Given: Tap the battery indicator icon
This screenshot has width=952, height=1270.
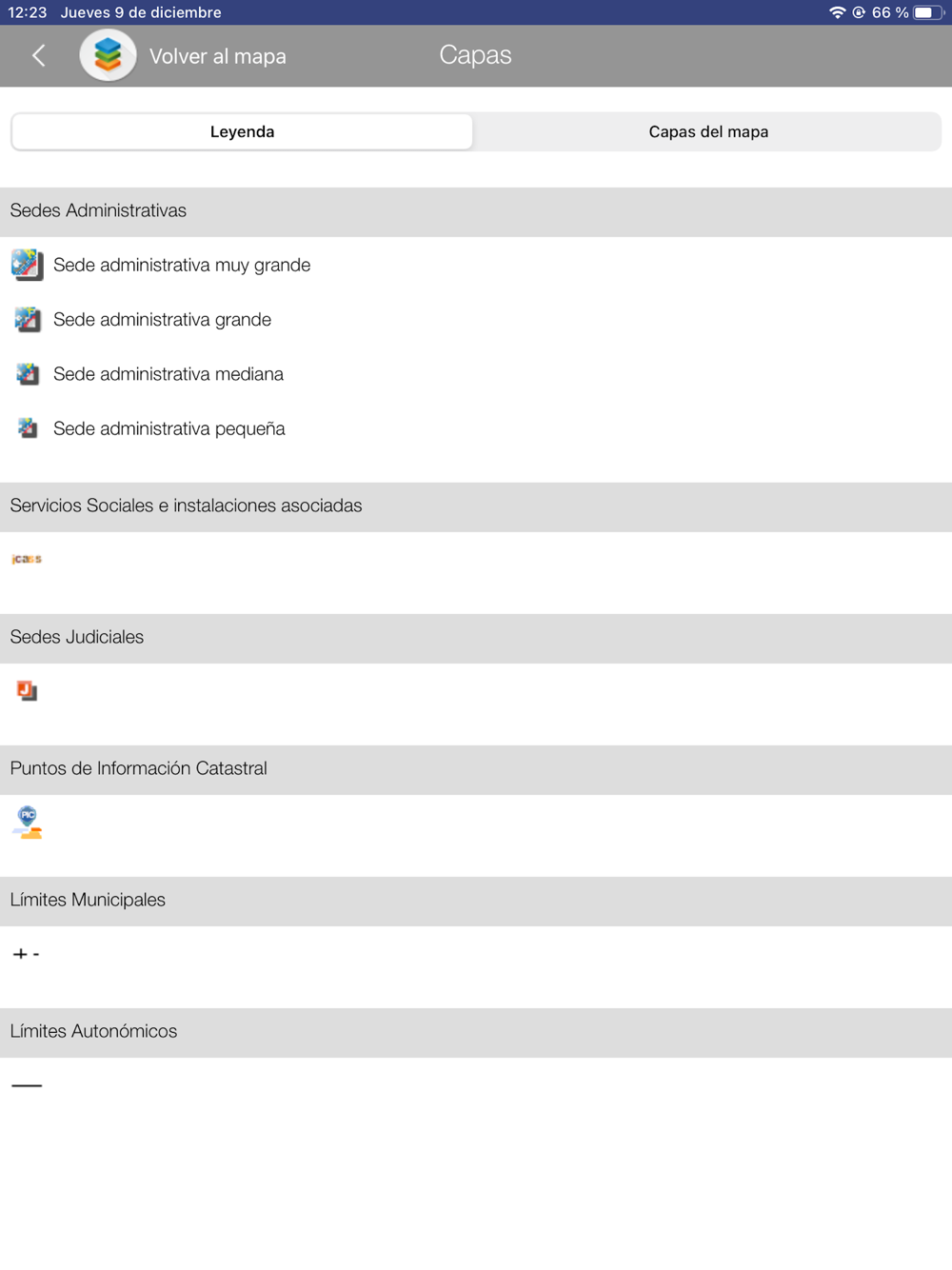Looking at the screenshot, I should pyautogui.click(x=925, y=12).
